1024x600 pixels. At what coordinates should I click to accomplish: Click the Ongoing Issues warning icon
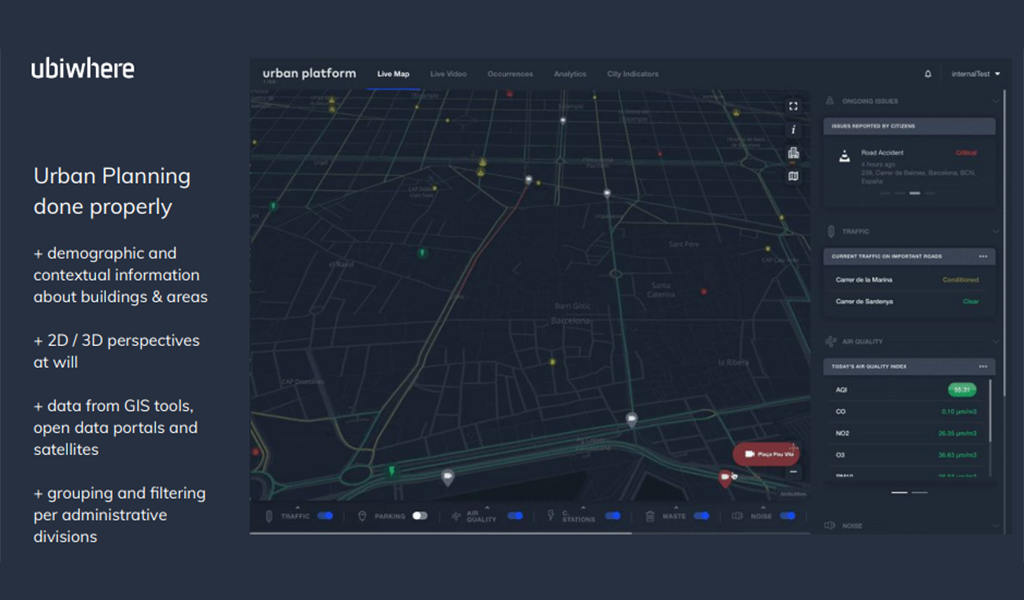coord(830,101)
